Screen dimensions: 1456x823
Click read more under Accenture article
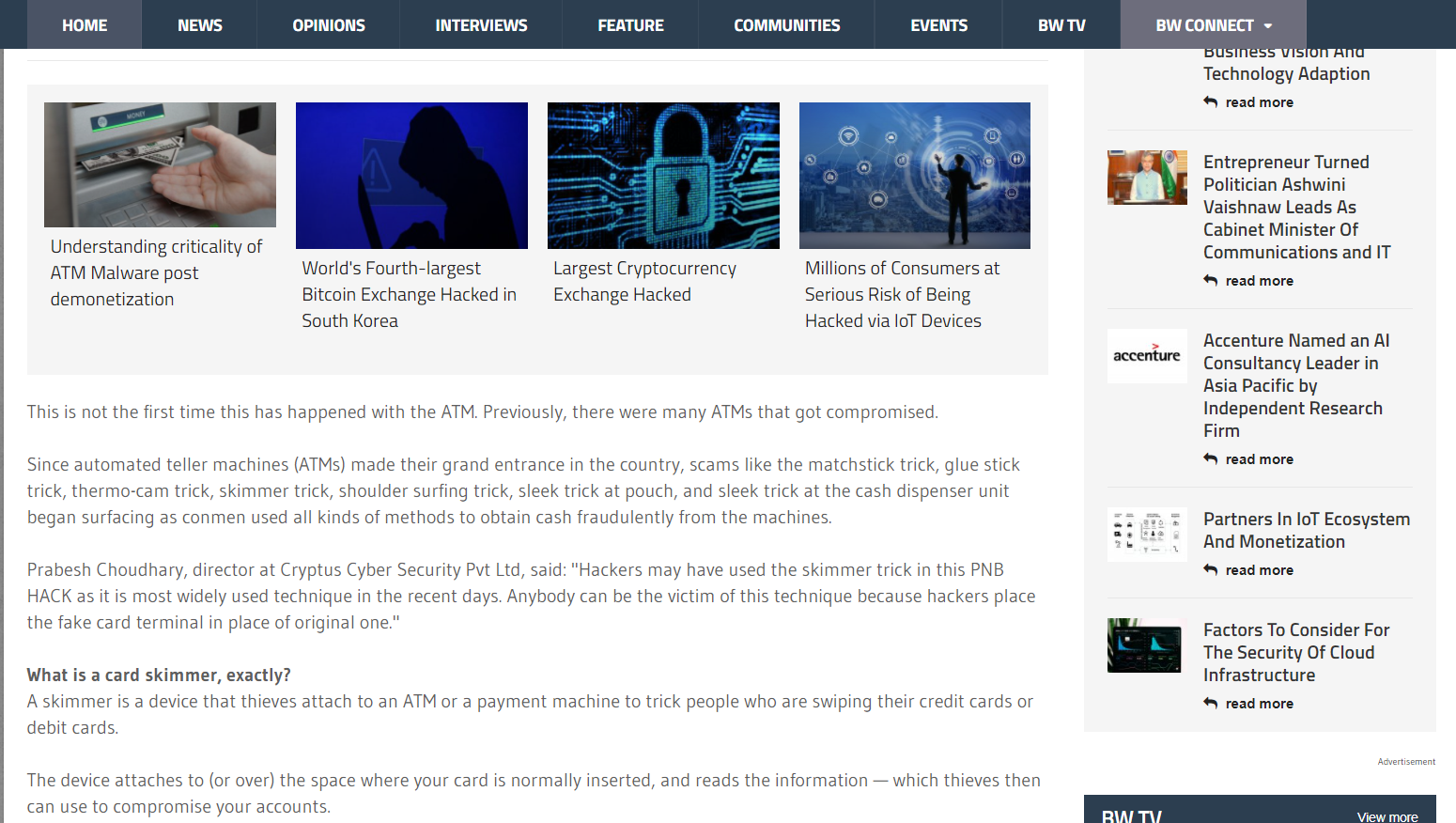pyautogui.click(x=1259, y=459)
